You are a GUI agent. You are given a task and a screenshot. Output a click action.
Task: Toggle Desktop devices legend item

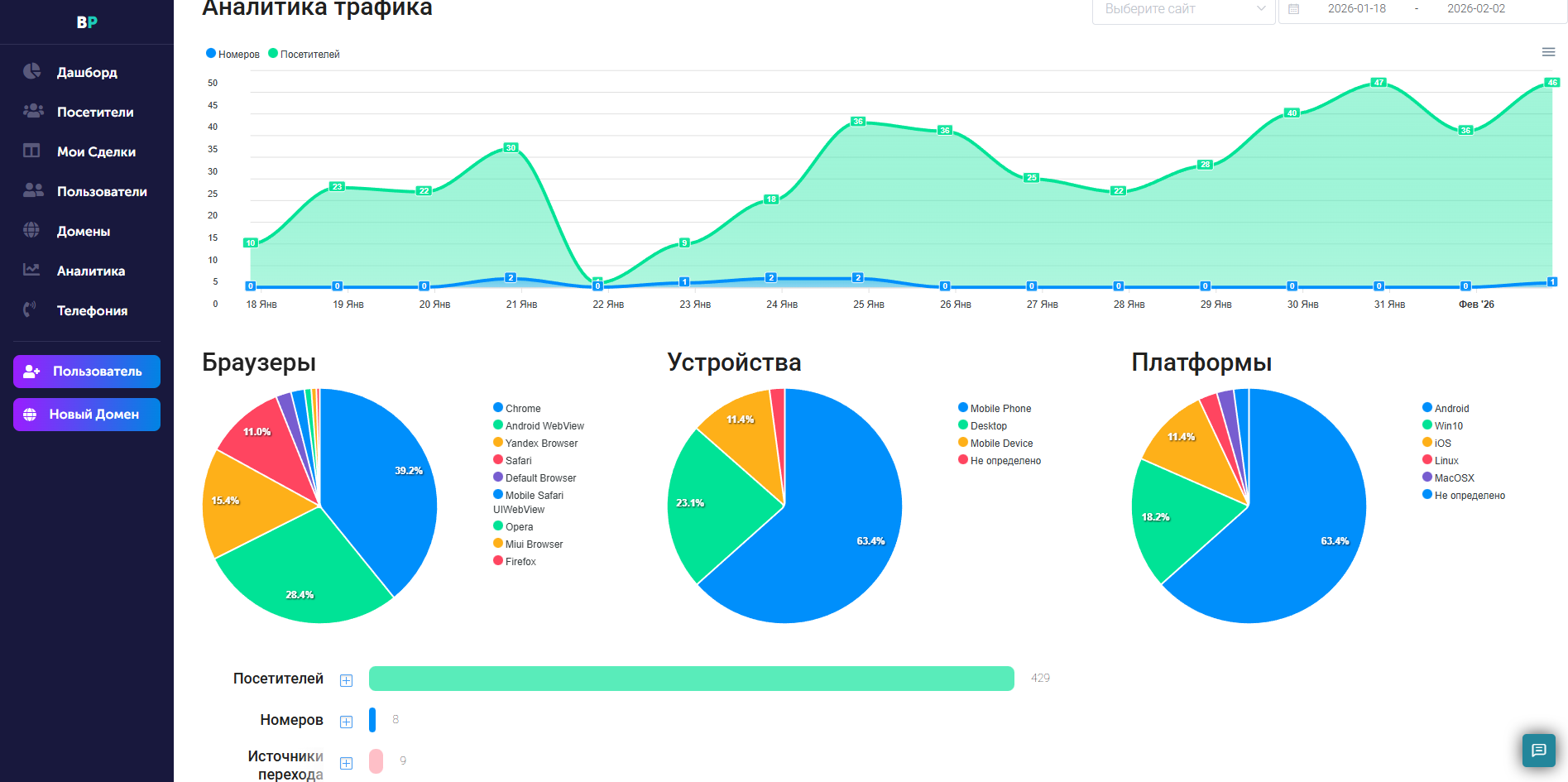tap(983, 425)
